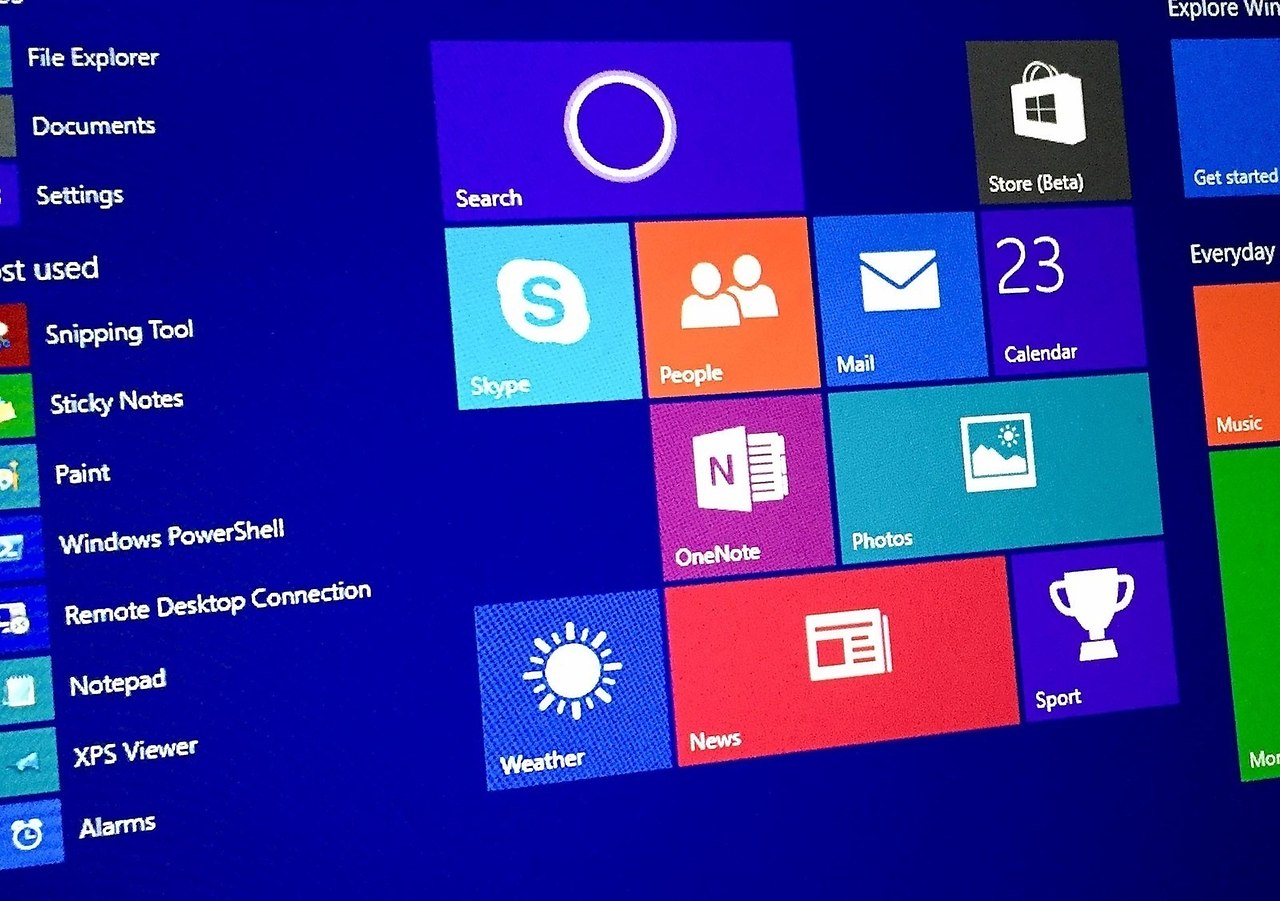Open the Search tile with Cortana ring

(618, 130)
